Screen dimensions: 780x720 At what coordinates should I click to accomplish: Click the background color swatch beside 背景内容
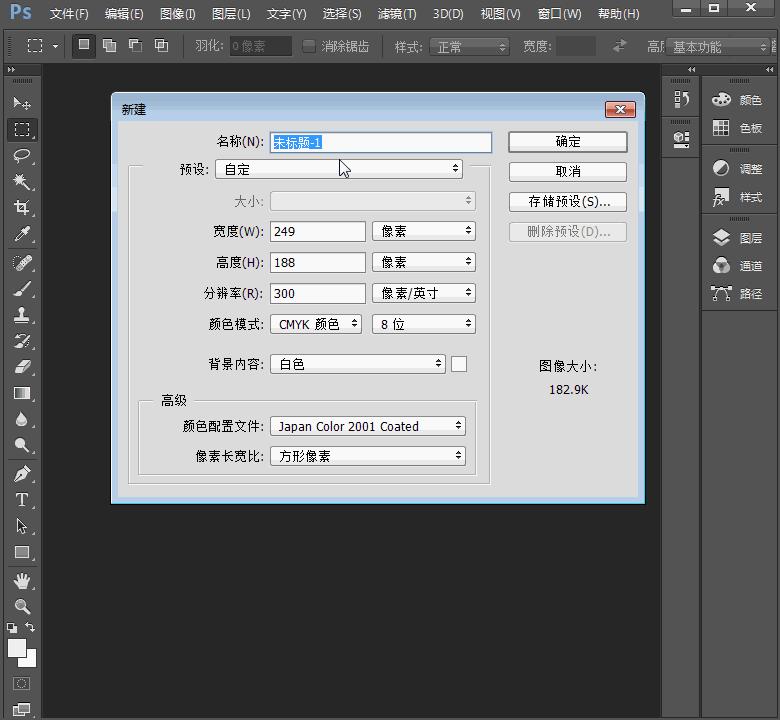pyautogui.click(x=459, y=364)
